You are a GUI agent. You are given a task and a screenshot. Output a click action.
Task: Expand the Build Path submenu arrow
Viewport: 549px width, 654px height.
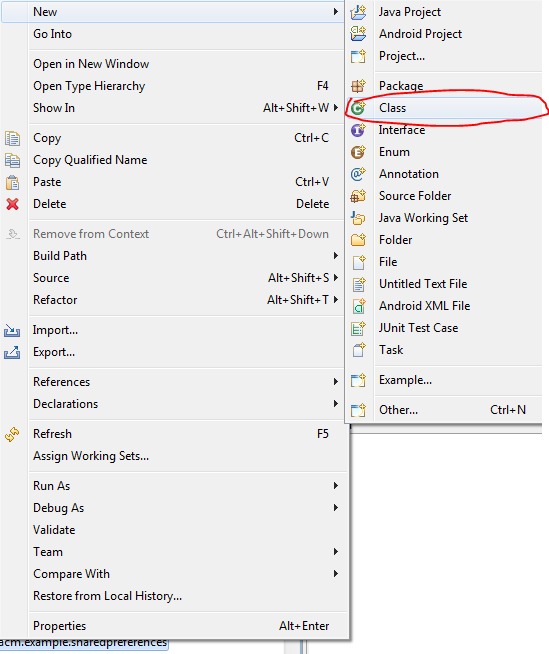click(x=335, y=255)
